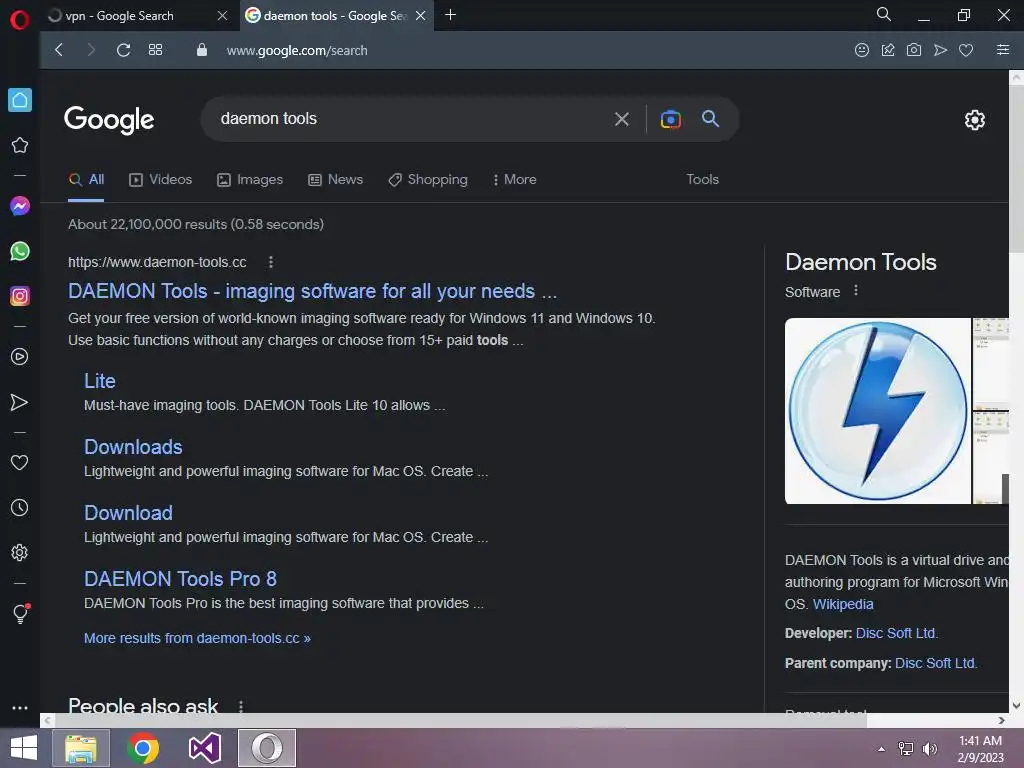Submit search with magnifier button
The height and width of the screenshot is (768, 1024).
711,119
